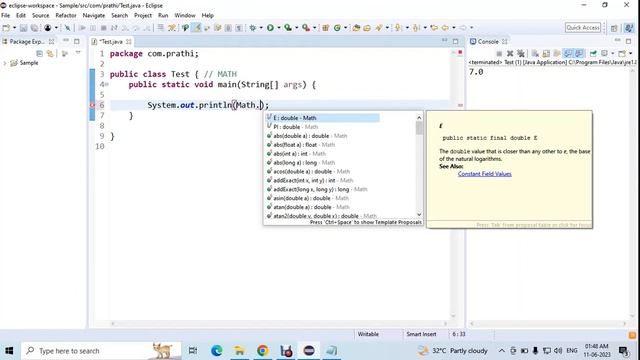Click the proposal list scrollbar thumb

click(x=419, y=128)
